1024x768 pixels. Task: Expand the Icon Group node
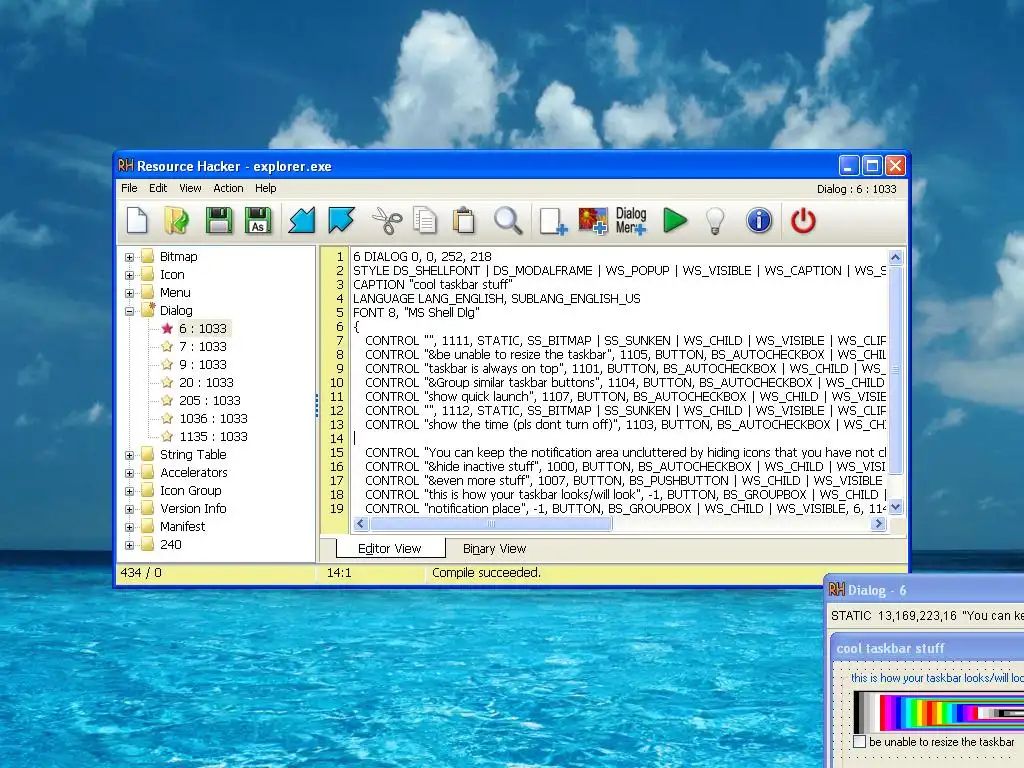pyautogui.click(x=129, y=490)
